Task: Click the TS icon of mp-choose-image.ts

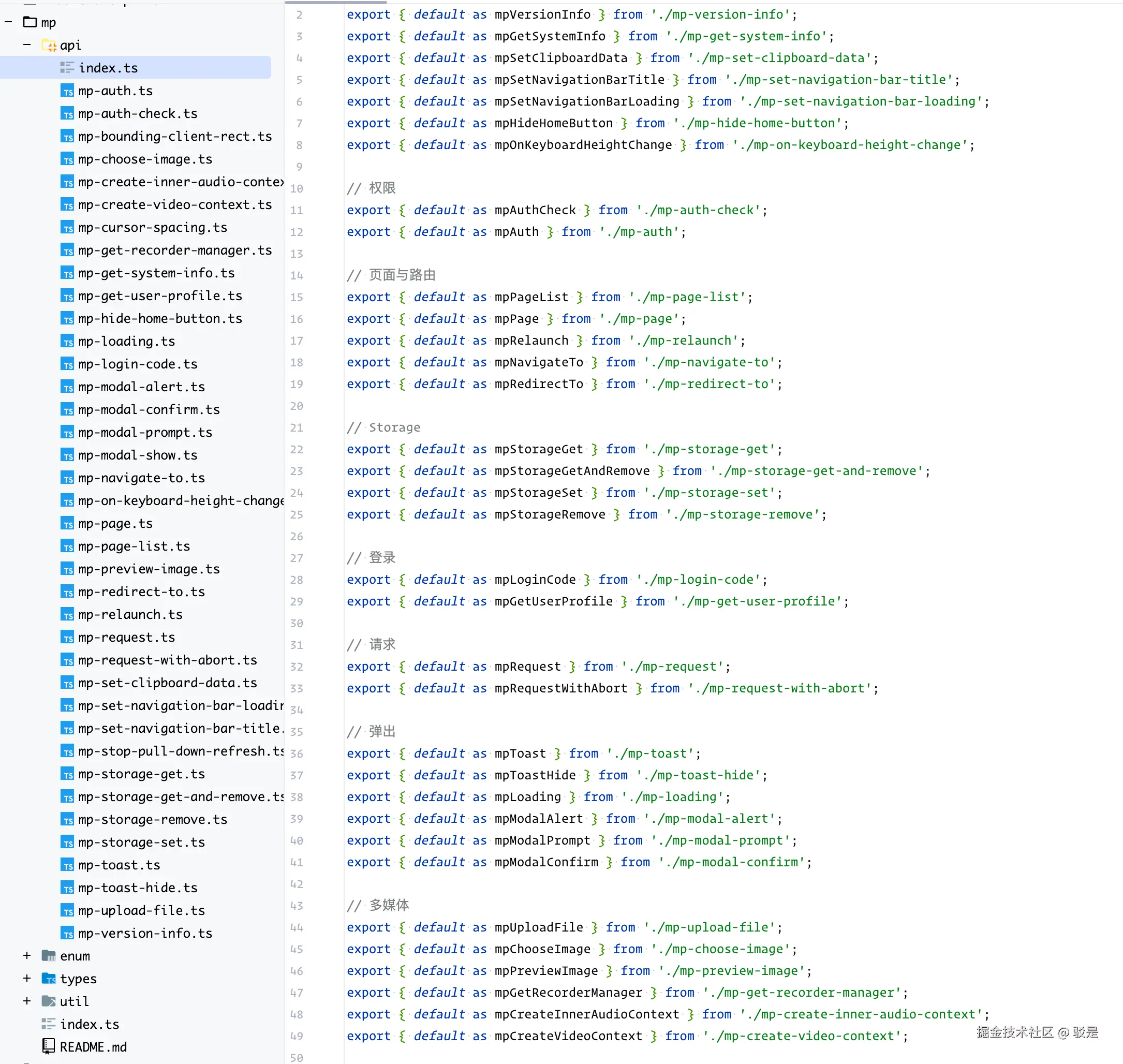Action: coord(67,159)
